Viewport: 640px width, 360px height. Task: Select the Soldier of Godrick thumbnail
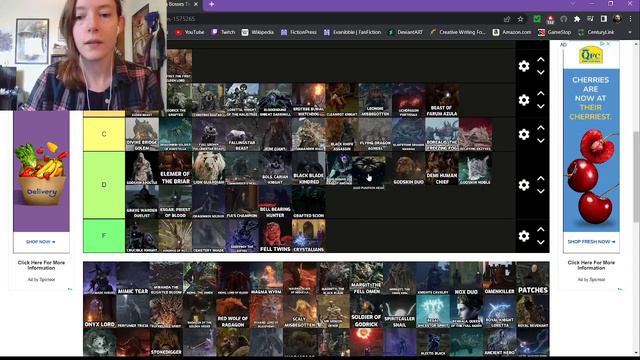tap(366, 311)
